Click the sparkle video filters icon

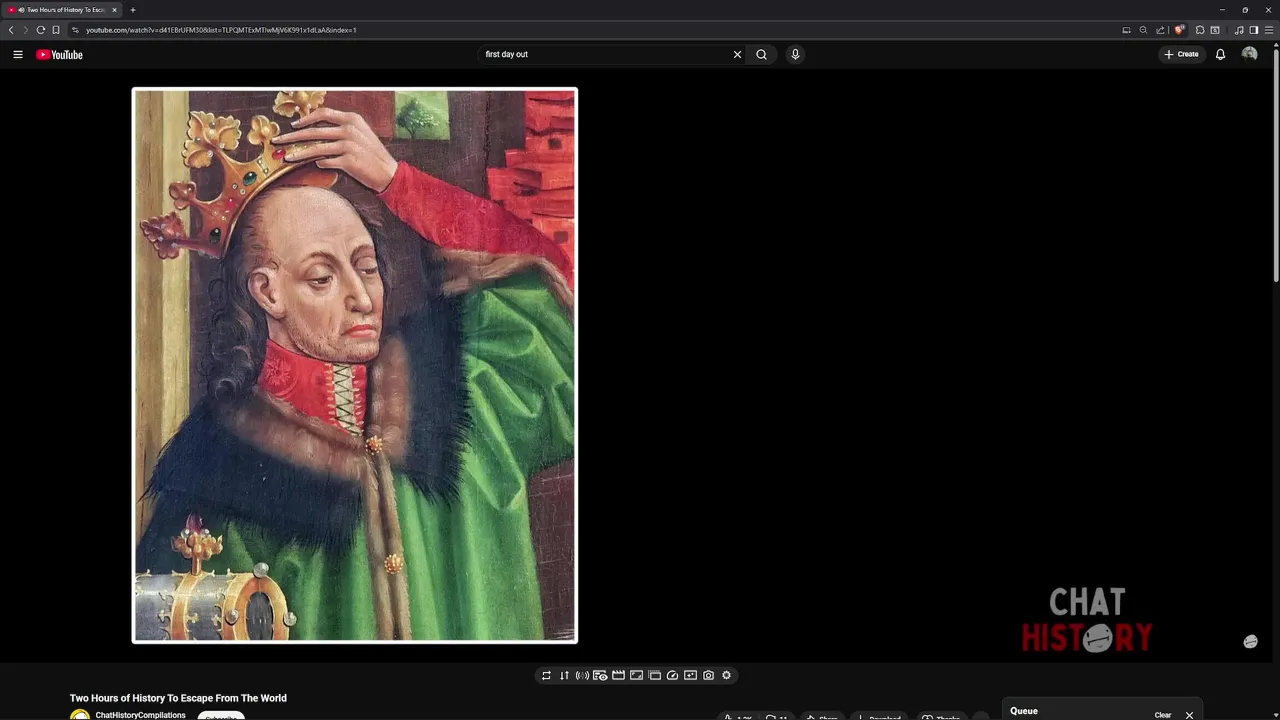[690, 676]
